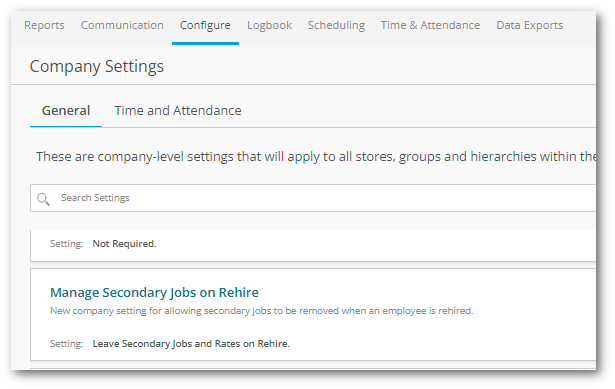
Task: Click into the Search Settings field
Action: click(x=313, y=198)
